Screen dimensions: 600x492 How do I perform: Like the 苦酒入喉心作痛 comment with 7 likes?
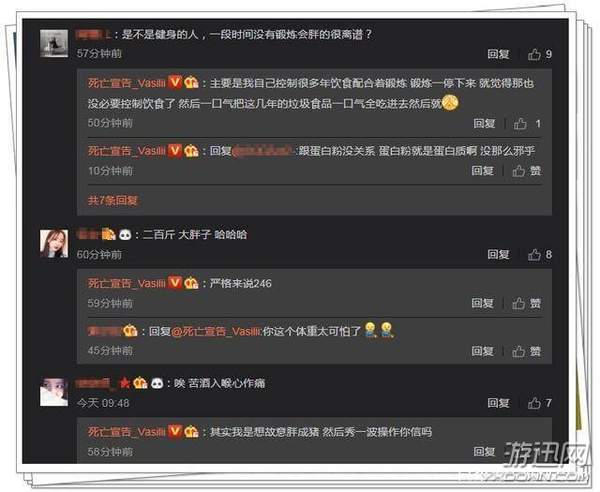coord(534,403)
